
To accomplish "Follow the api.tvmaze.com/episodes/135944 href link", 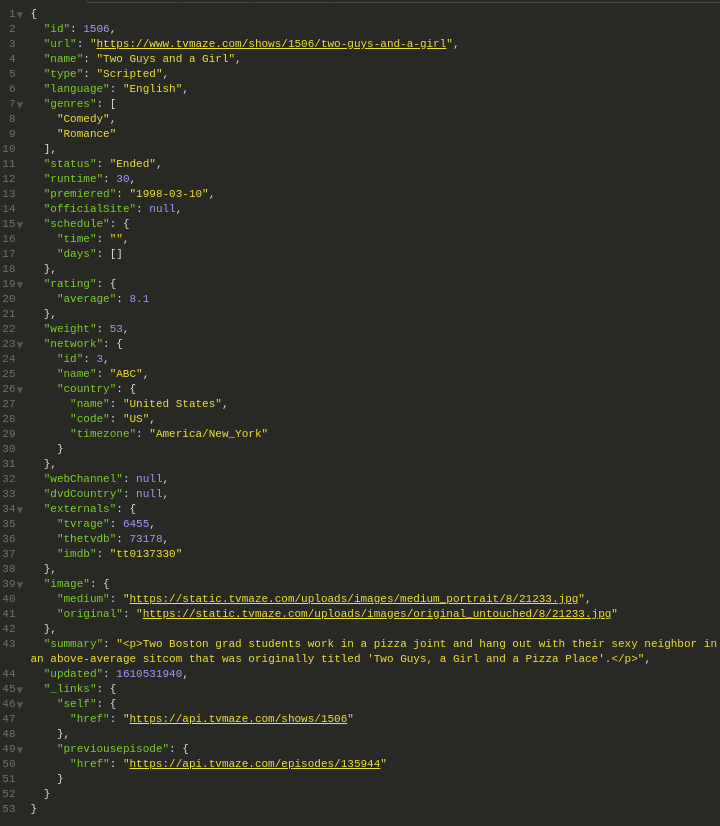I will click(x=254, y=764).
